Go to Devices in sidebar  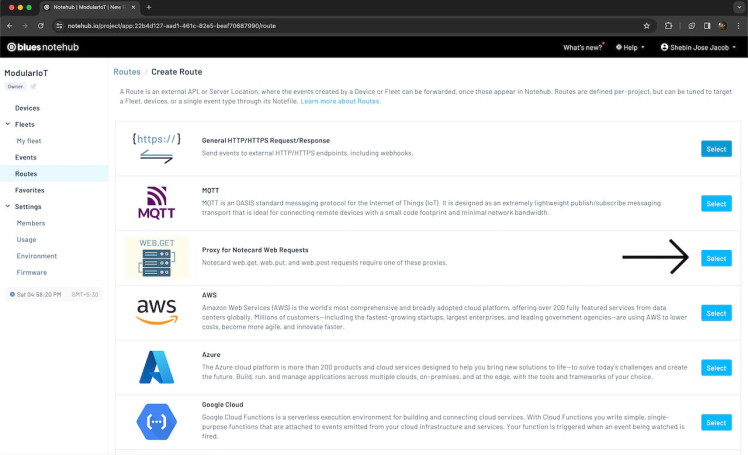27,108
